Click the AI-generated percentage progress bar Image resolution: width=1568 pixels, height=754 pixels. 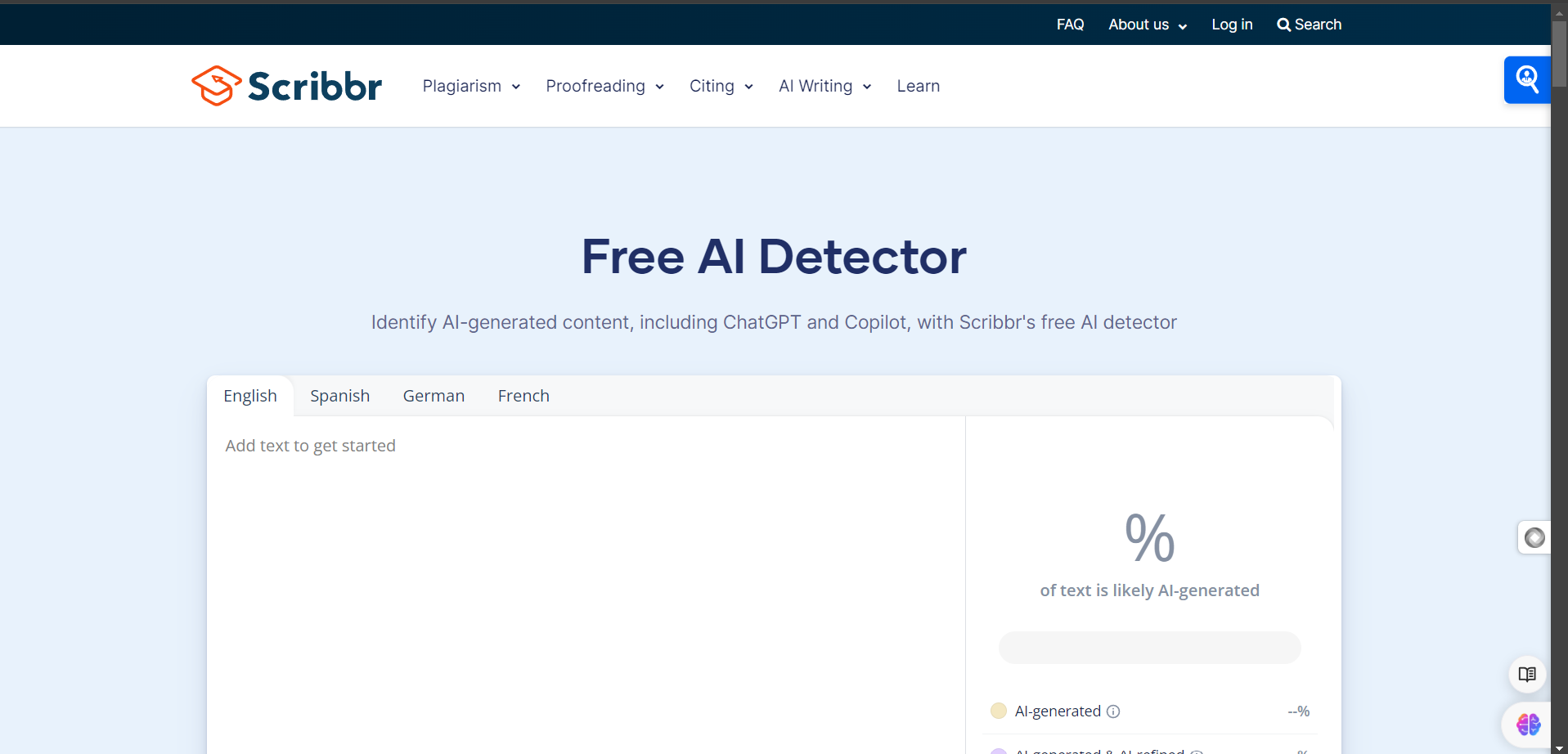1149,648
